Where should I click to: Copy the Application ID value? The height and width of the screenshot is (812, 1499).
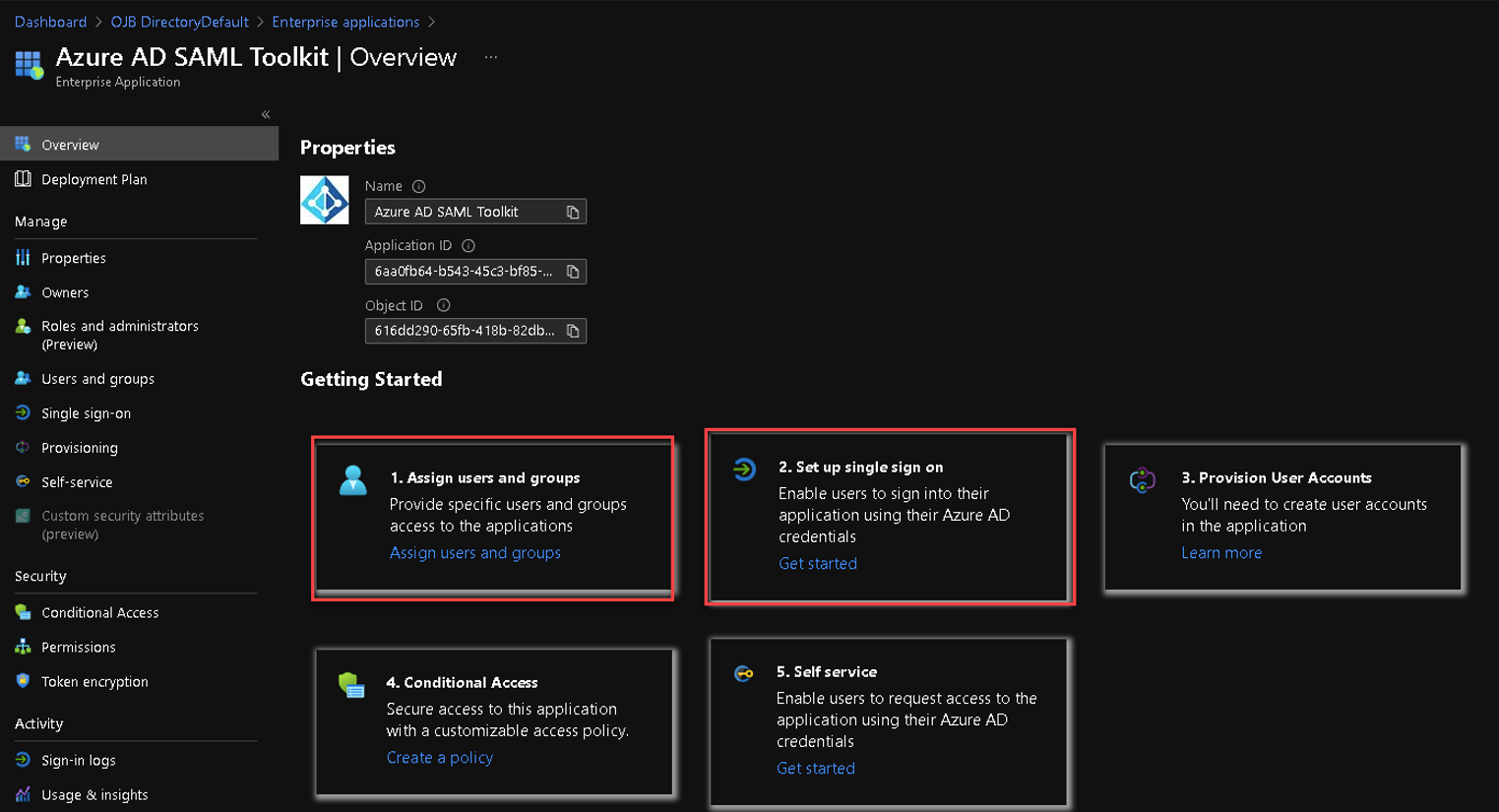(x=573, y=272)
